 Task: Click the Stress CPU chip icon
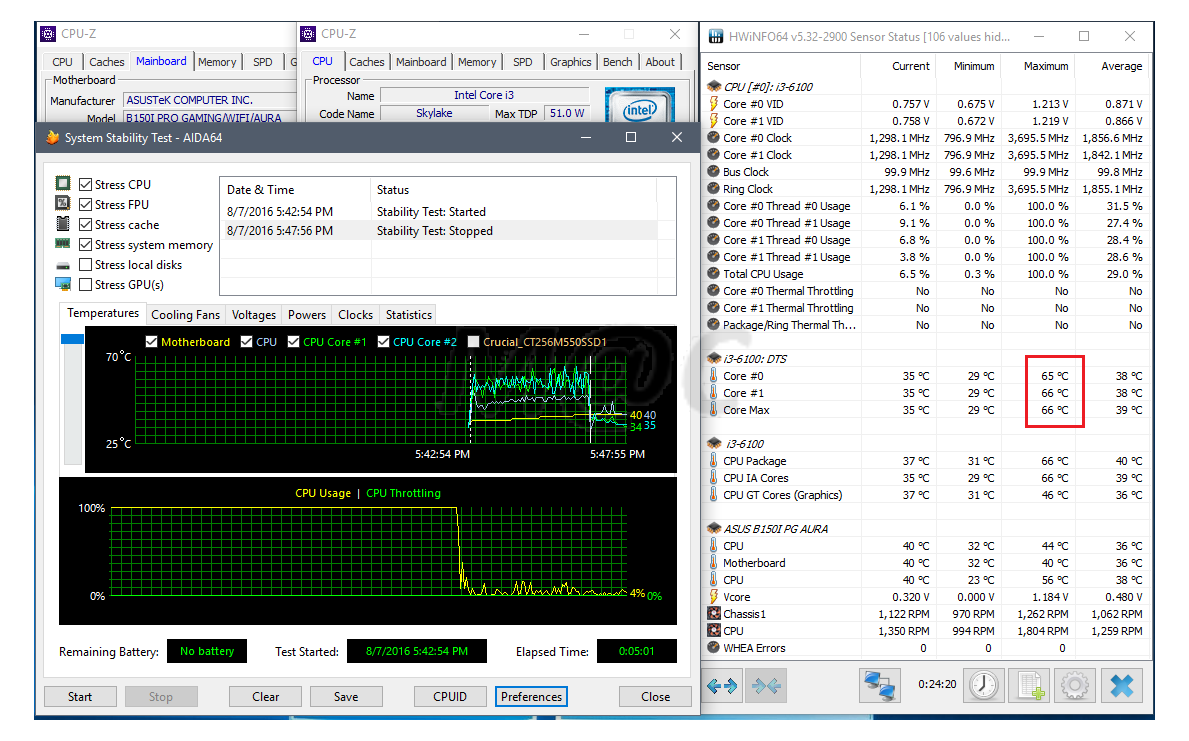[x=63, y=184]
